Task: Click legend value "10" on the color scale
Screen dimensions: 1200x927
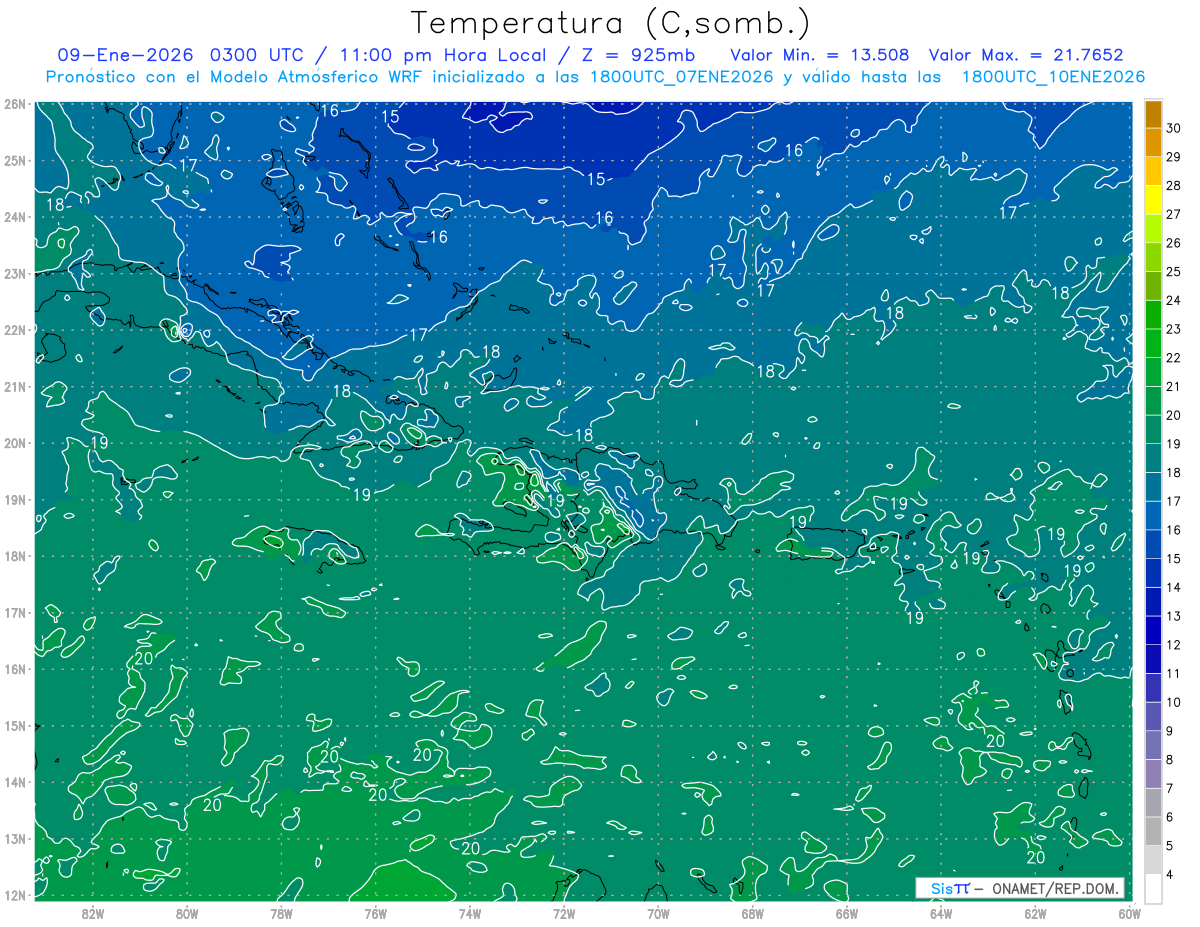Action: [x=1174, y=703]
